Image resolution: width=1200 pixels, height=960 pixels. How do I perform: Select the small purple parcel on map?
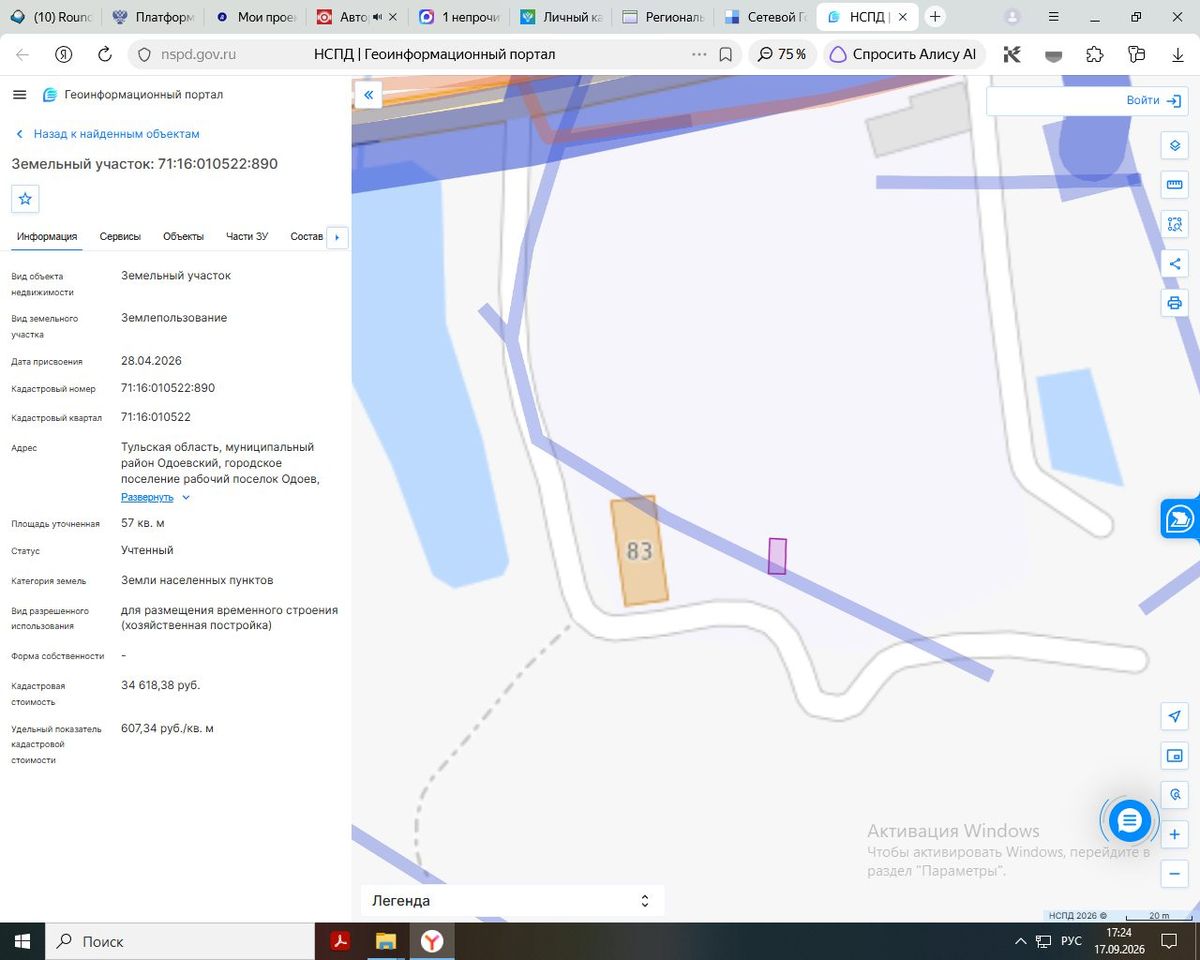(777, 556)
